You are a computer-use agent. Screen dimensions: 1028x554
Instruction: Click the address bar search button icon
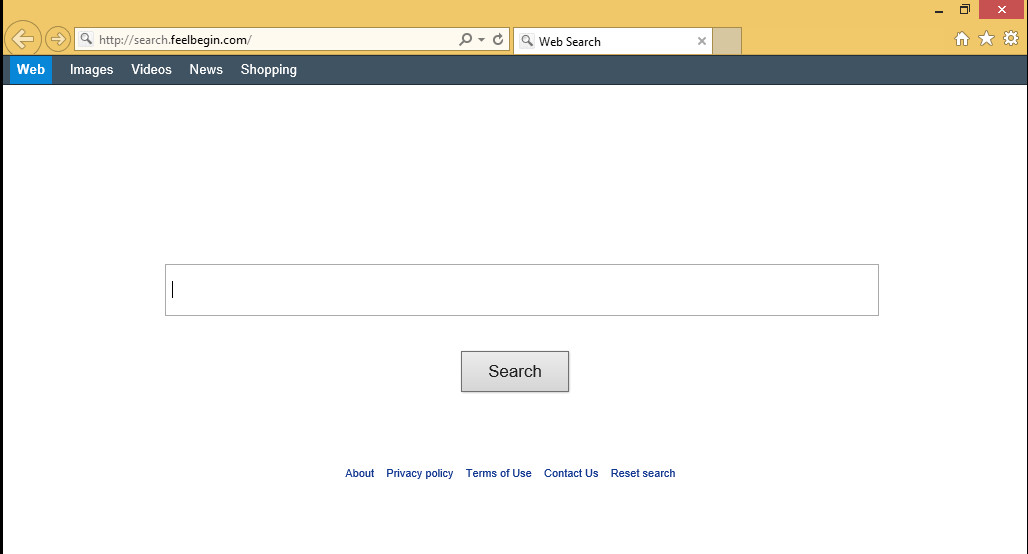[465, 39]
